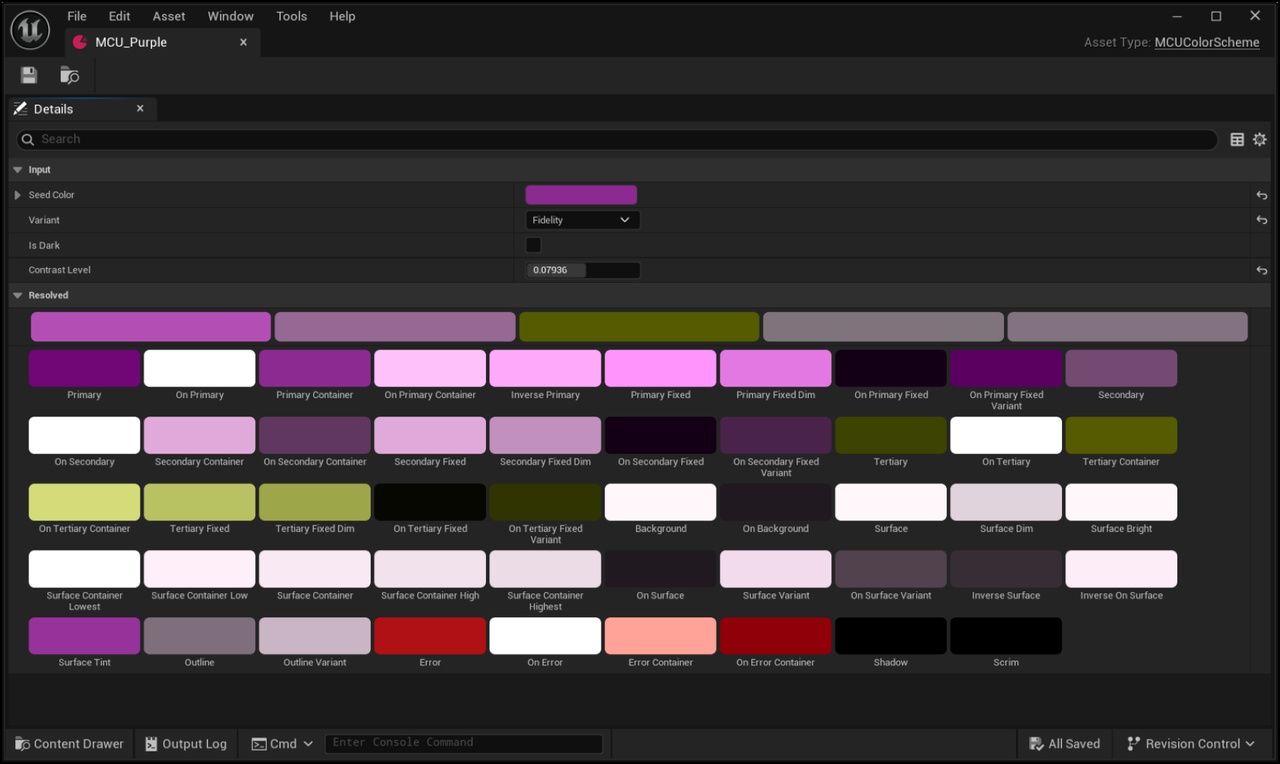This screenshot has width=1280, height=764.
Task: Toggle the Is Dark checkbox
Action: [533, 245]
